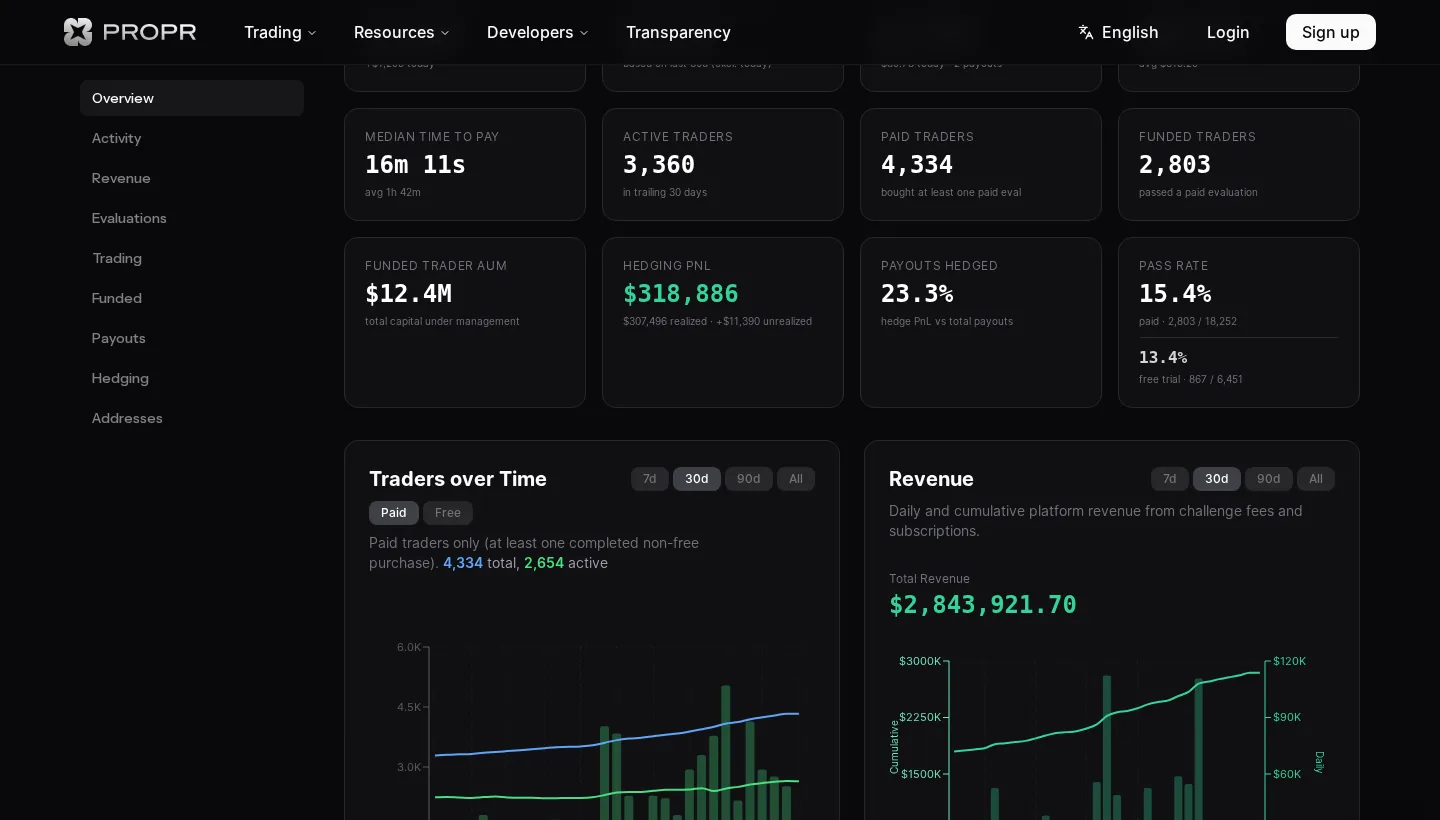Go to Funded section in sidebar
The width and height of the screenshot is (1440, 820).
(x=192, y=298)
